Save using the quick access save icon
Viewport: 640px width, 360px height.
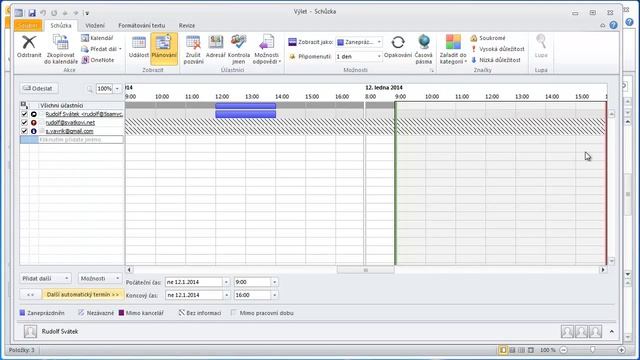coord(32,13)
